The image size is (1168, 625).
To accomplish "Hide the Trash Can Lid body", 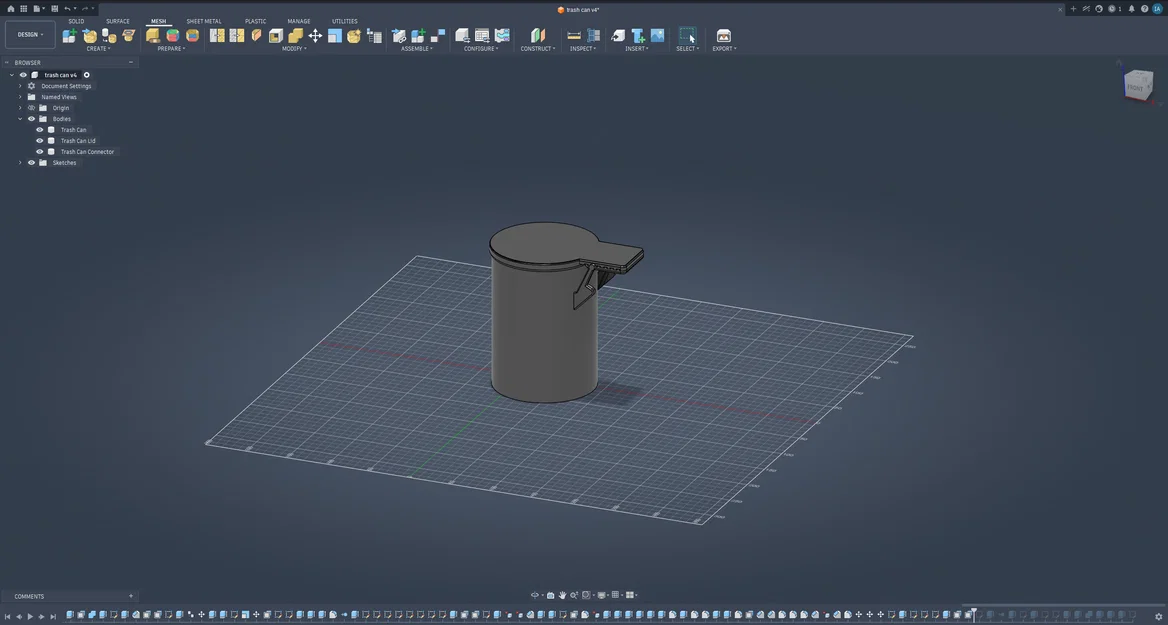I will tap(40, 141).
